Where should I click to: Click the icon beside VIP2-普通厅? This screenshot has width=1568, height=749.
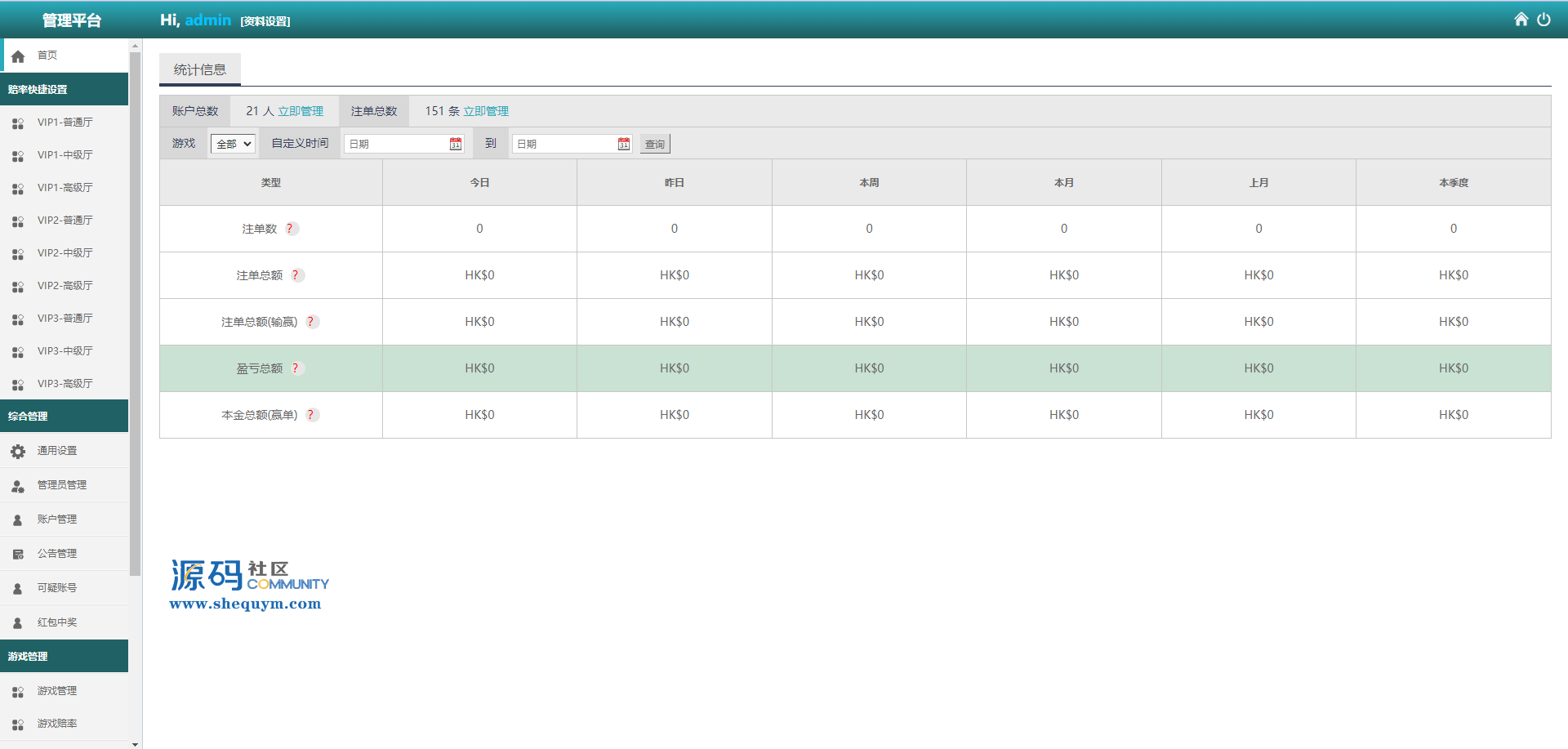[18, 221]
